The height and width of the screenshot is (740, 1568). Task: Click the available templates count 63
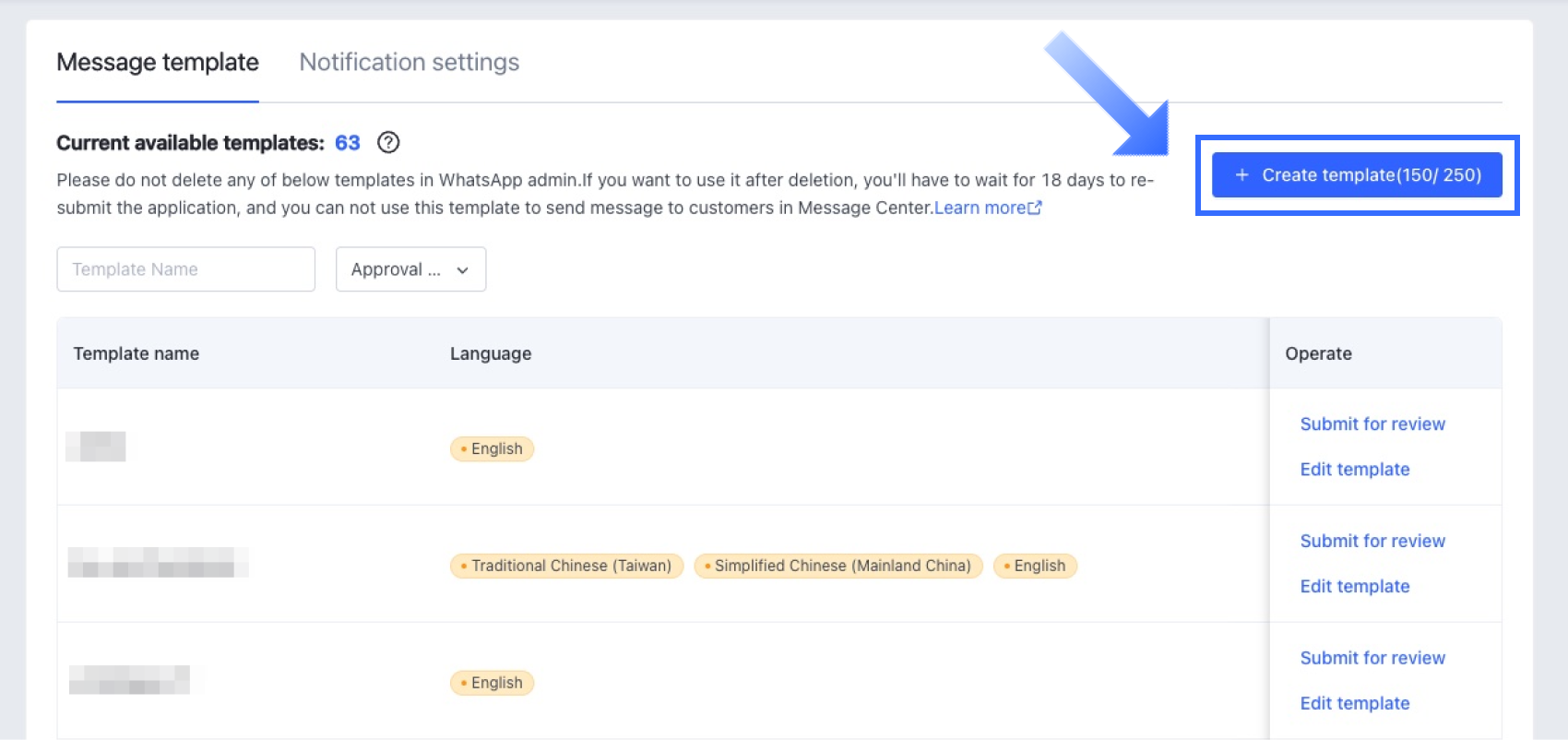point(347,143)
